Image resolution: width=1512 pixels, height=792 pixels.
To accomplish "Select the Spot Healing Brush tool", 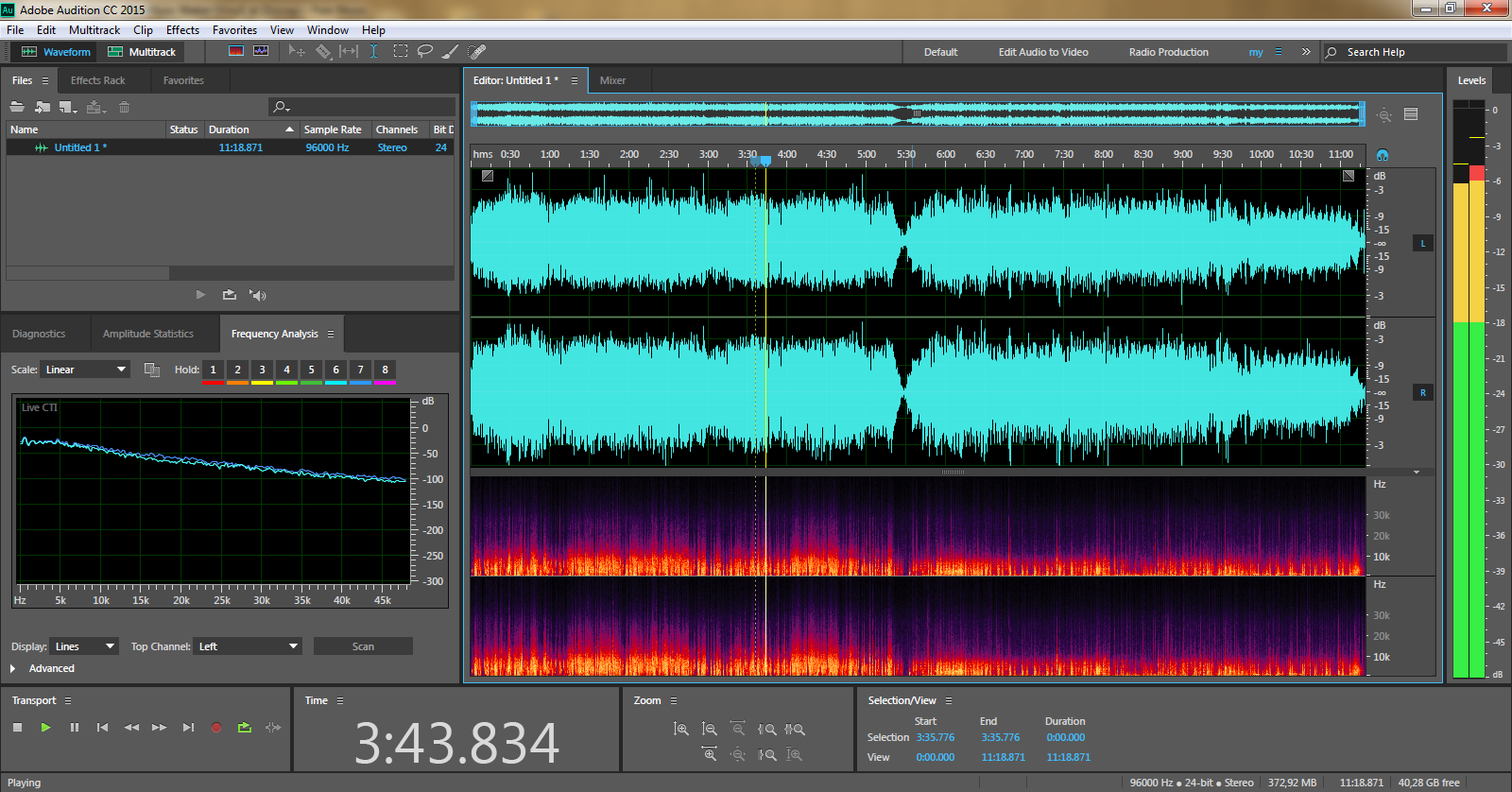I will (x=477, y=52).
